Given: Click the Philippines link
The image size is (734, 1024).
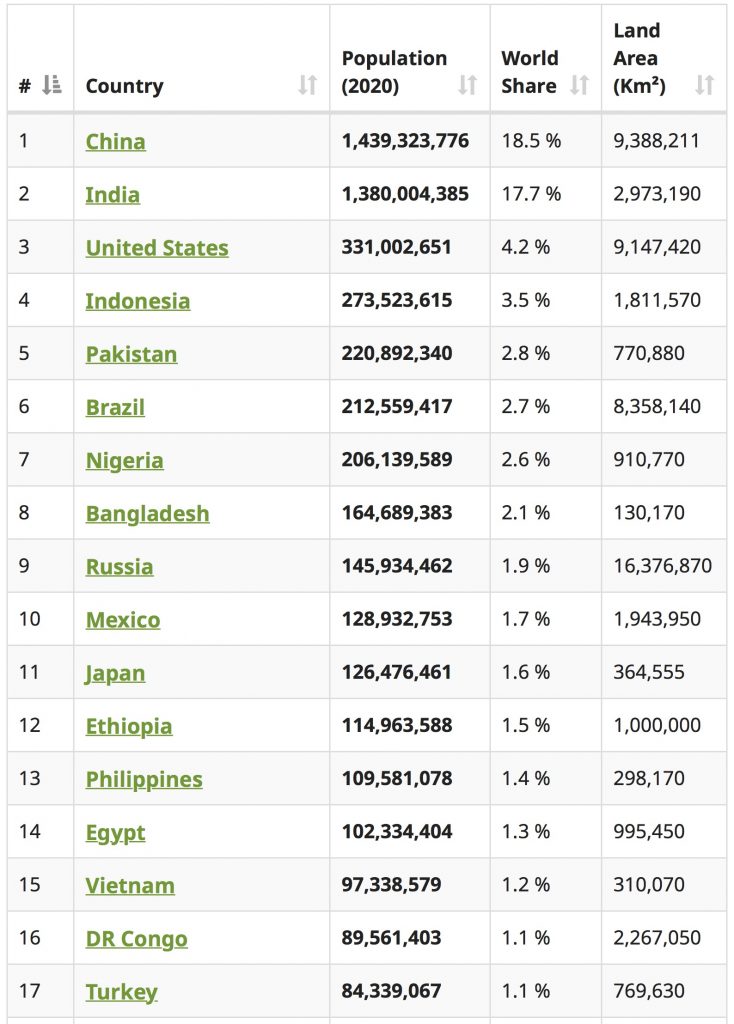Looking at the screenshot, I should pyautogui.click(x=144, y=778).
